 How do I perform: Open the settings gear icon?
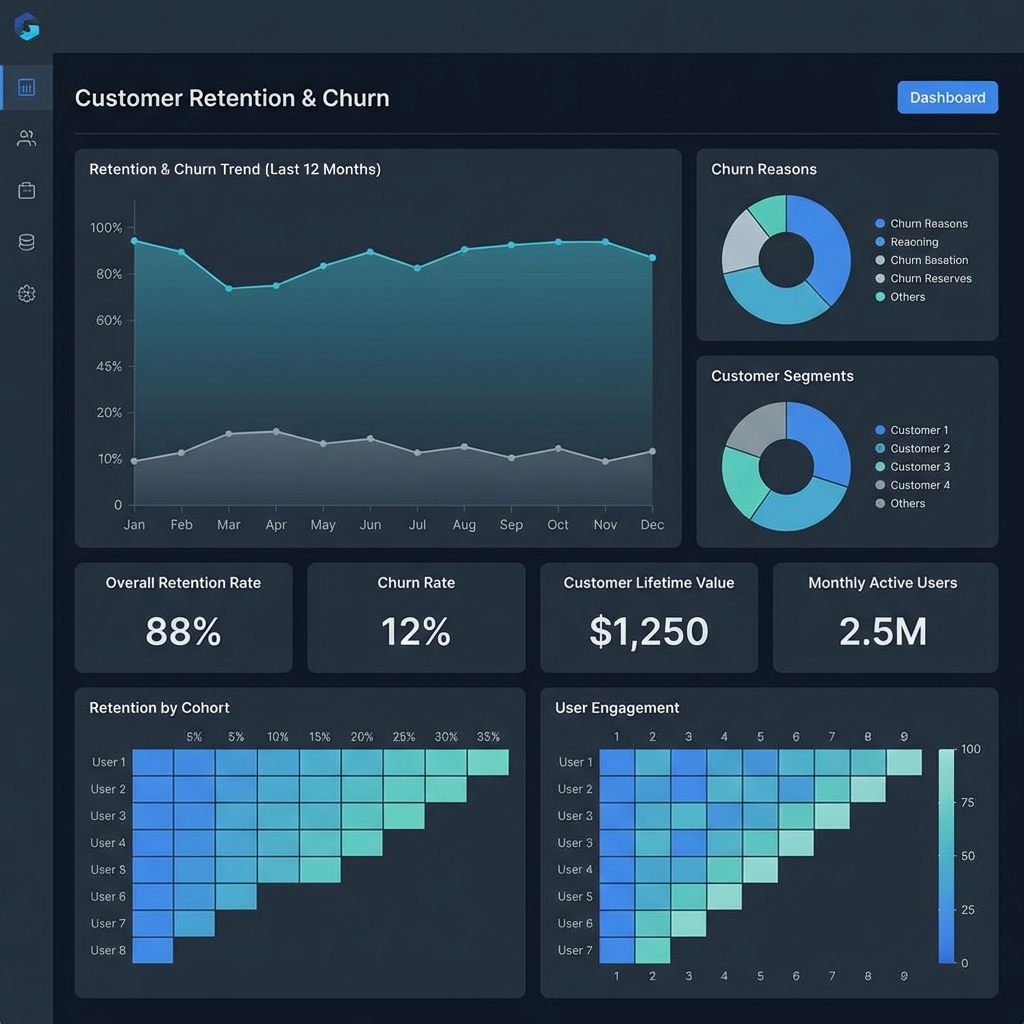click(x=27, y=293)
